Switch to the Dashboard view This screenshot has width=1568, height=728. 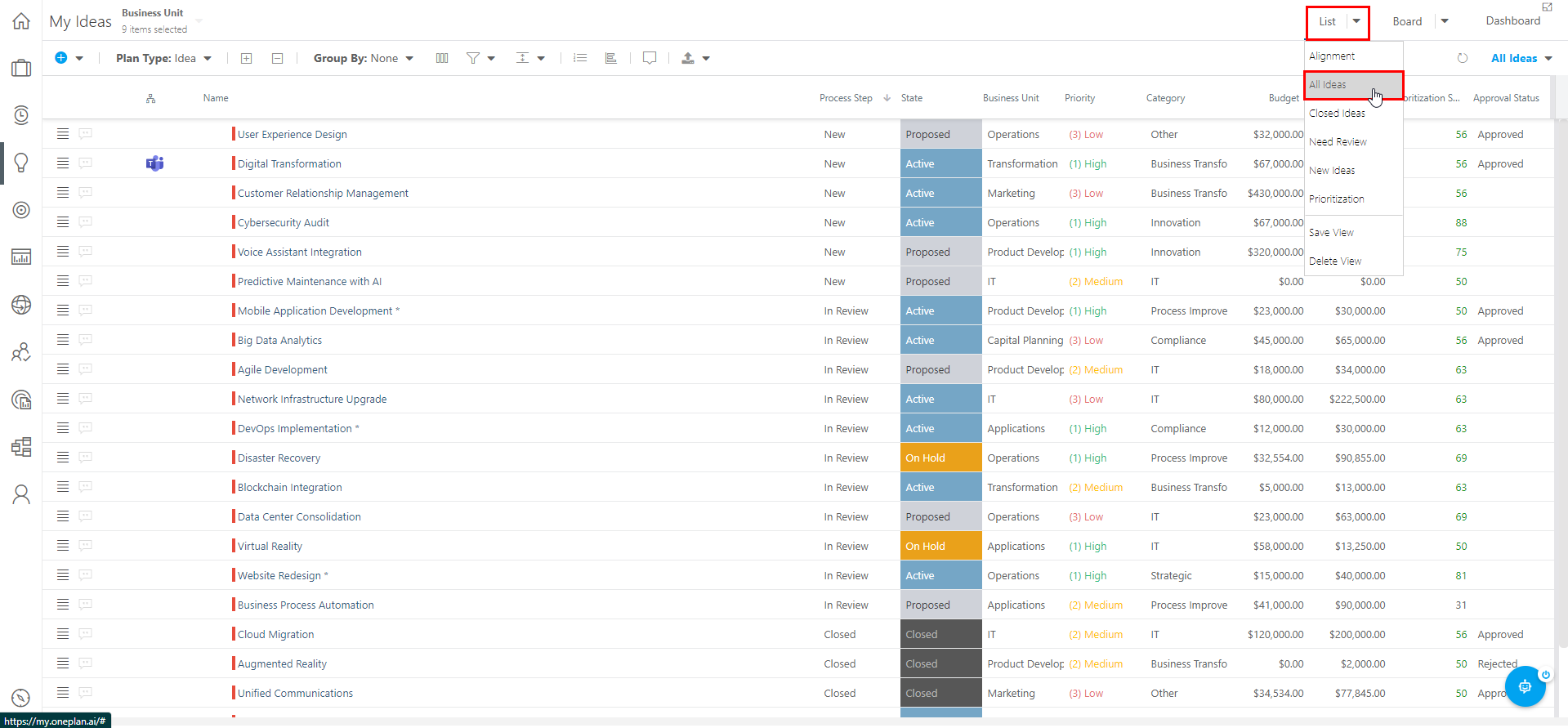pyautogui.click(x=1512, y=21)
